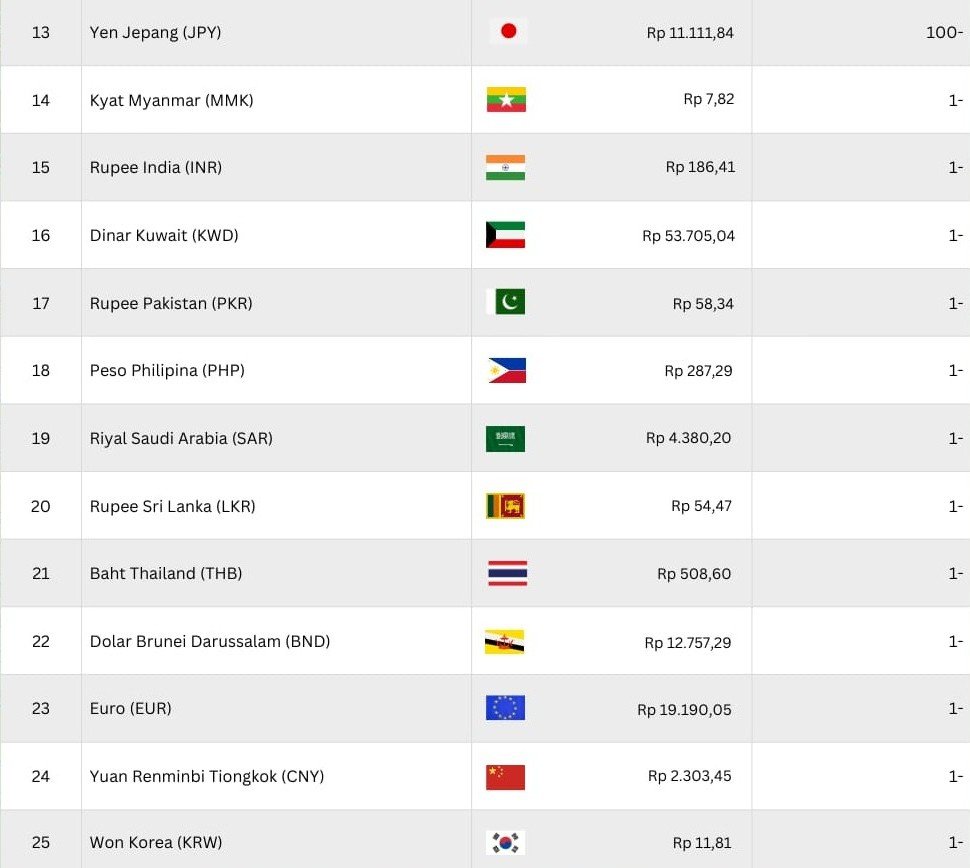The width and height of the screenshot is (970, 868).
Task: Click the Kuwait flag icon
Action: [x=506, y=236]
